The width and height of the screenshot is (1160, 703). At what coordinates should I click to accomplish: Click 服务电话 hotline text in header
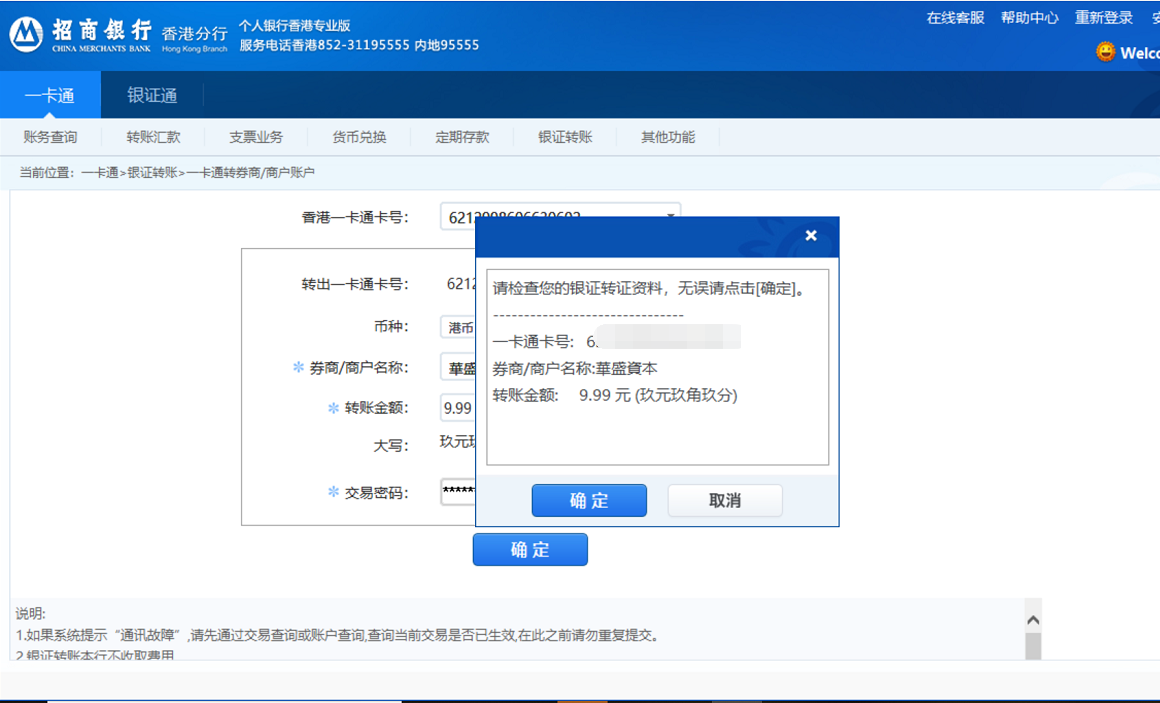tap(359, 45)
